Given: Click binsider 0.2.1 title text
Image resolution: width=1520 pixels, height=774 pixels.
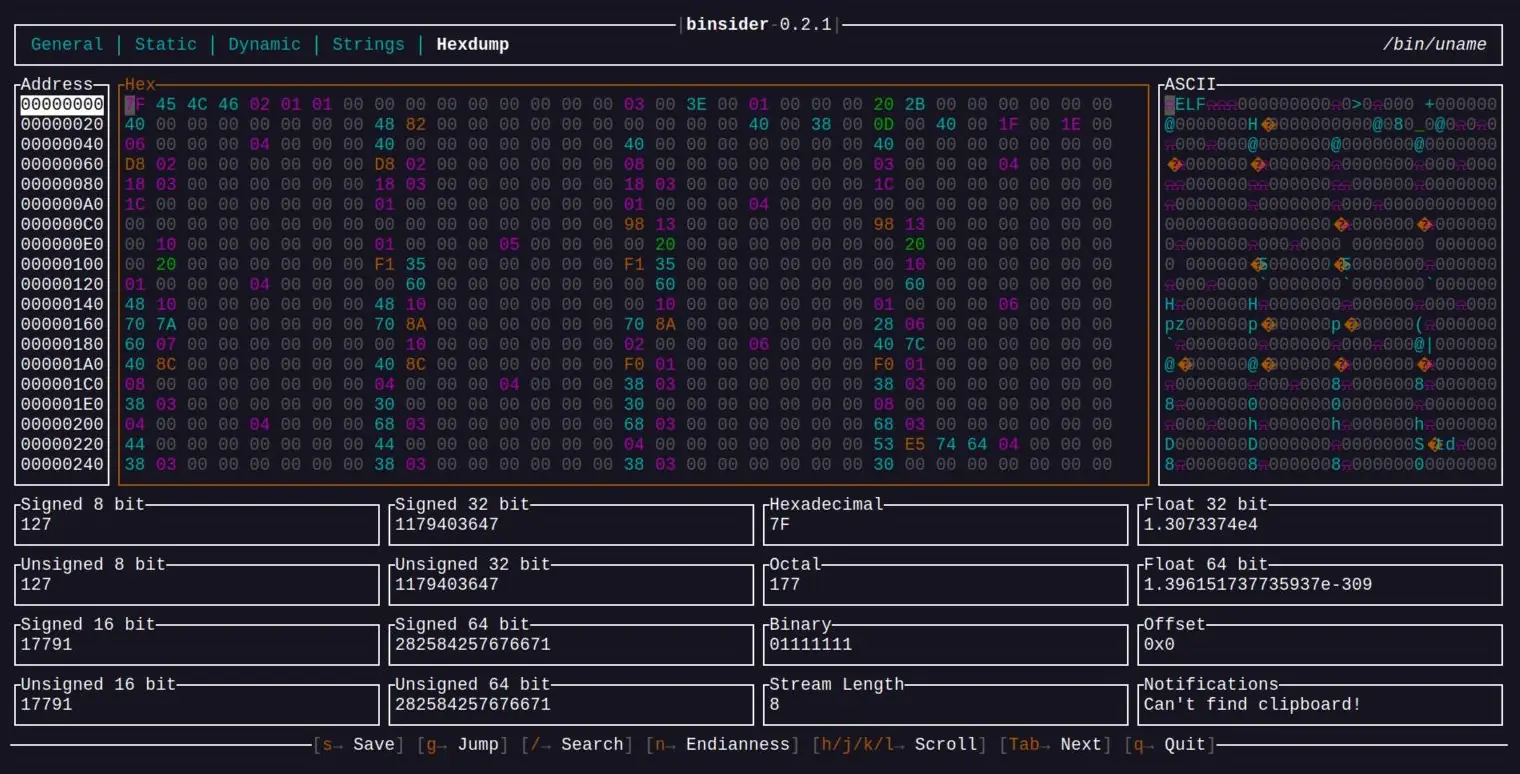Looking at the screenshot, I should click(x=759, y=24).
